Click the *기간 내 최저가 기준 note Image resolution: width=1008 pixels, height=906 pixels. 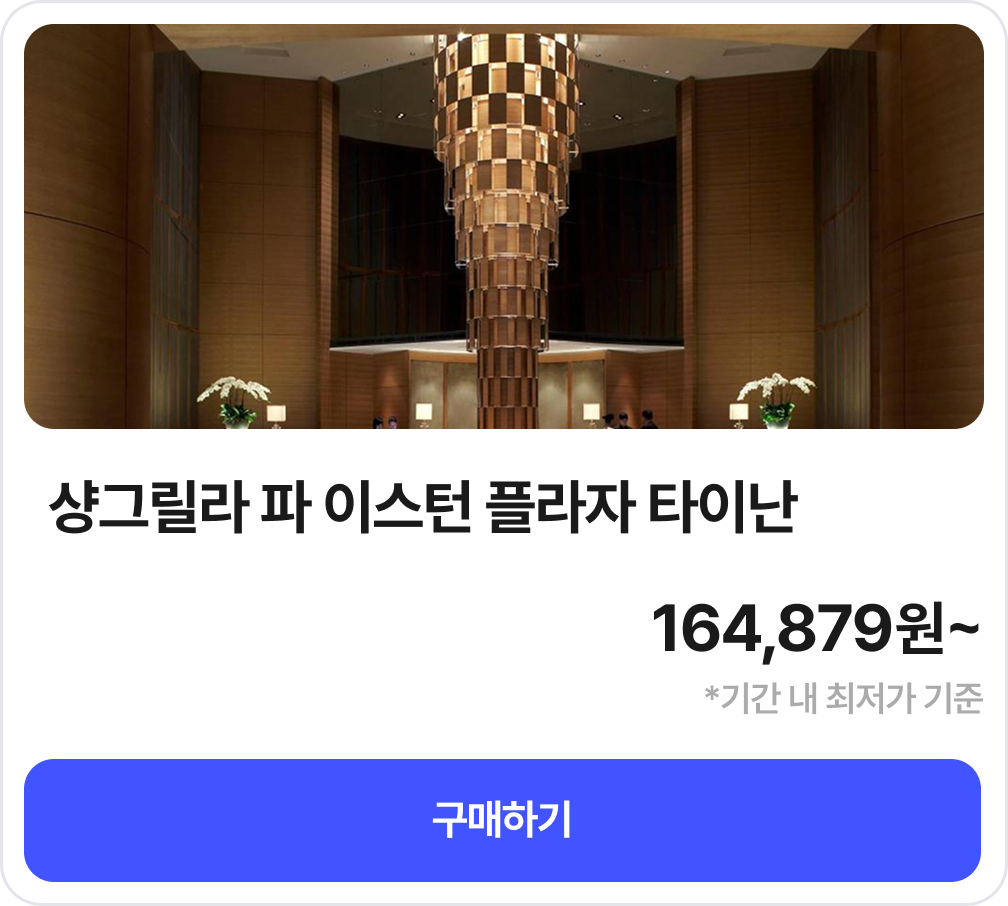(x=843, y=698)
